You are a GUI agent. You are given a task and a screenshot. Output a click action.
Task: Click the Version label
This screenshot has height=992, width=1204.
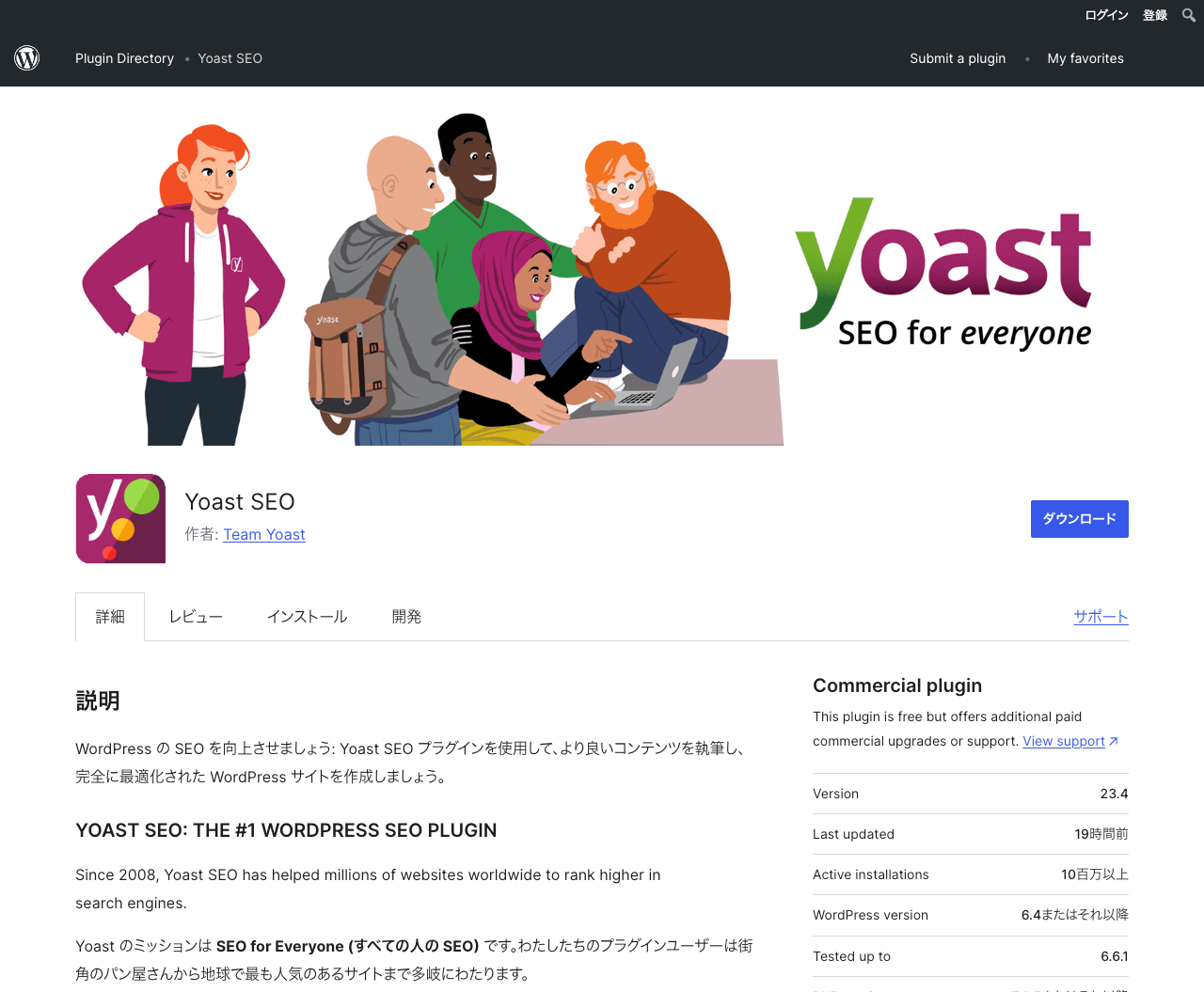click(835, 794)
